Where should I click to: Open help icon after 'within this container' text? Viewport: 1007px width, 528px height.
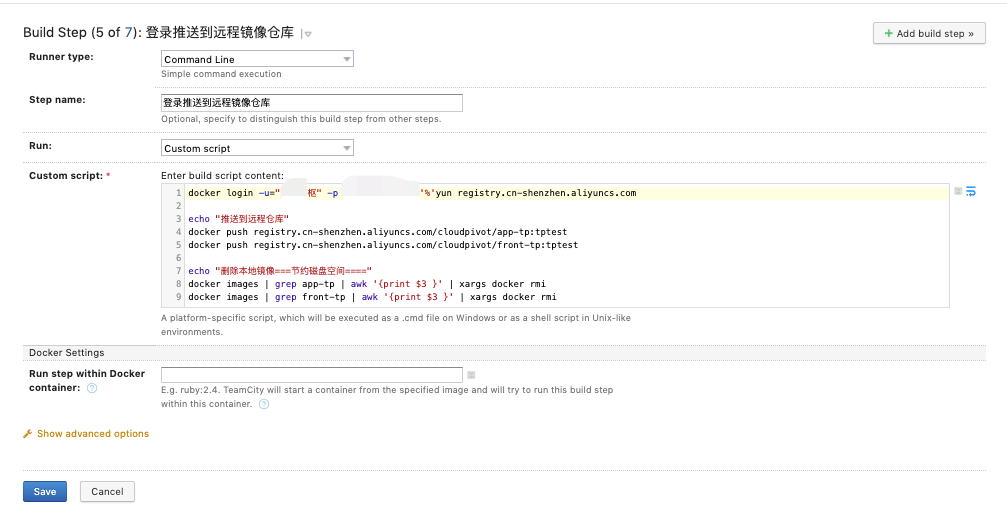pos(264,404)
